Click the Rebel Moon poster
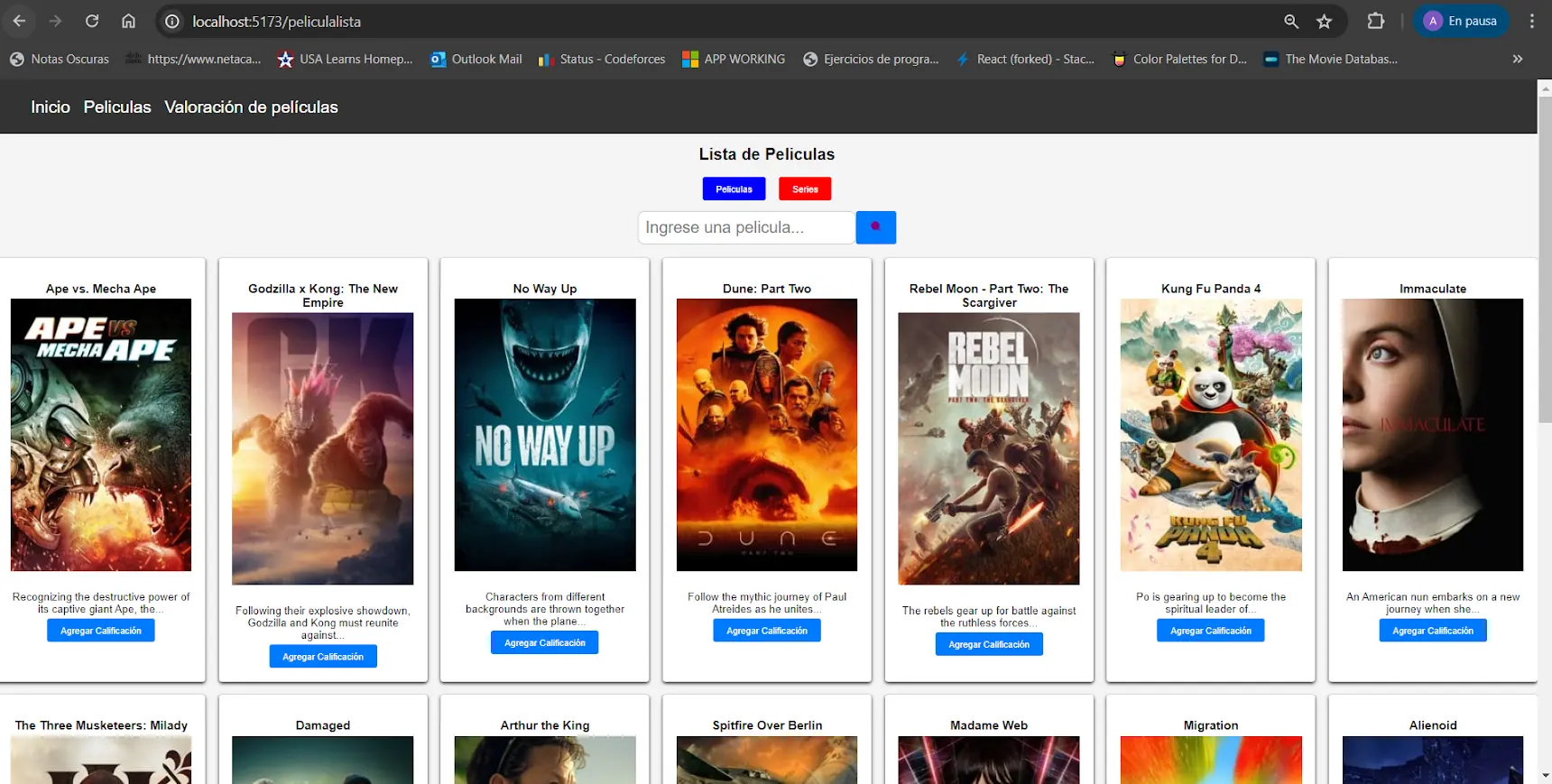The height and width of the screenshot is (784, 1552). click(x=989, y=448)
